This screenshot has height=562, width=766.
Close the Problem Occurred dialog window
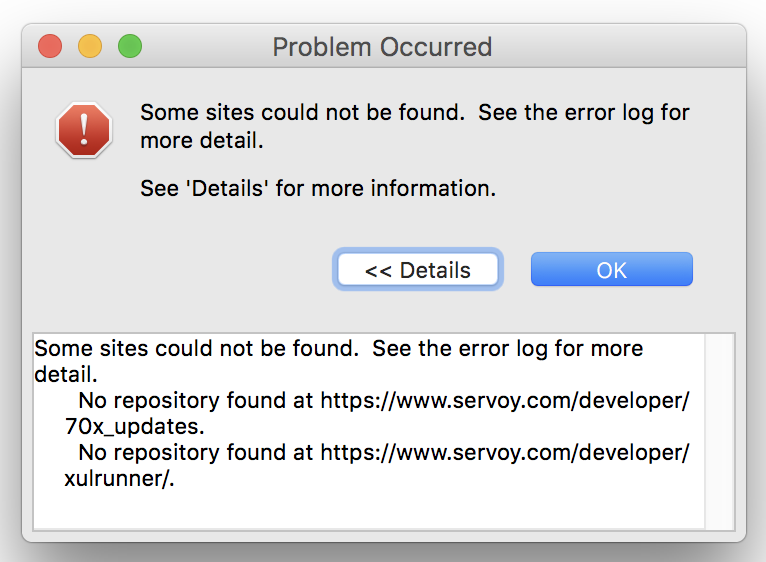pyautogui.click(x=50, y=46)
